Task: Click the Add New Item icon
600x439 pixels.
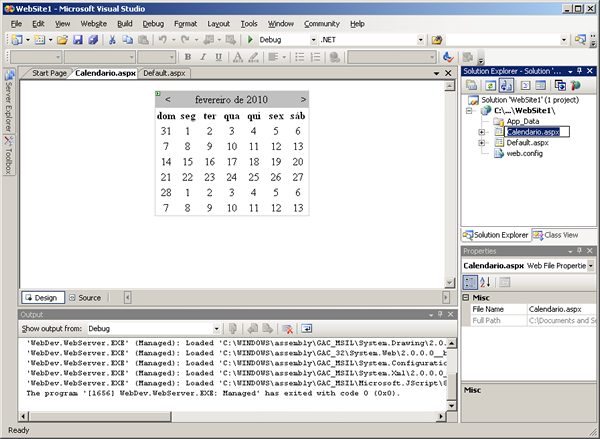Action: coord(40,40)
